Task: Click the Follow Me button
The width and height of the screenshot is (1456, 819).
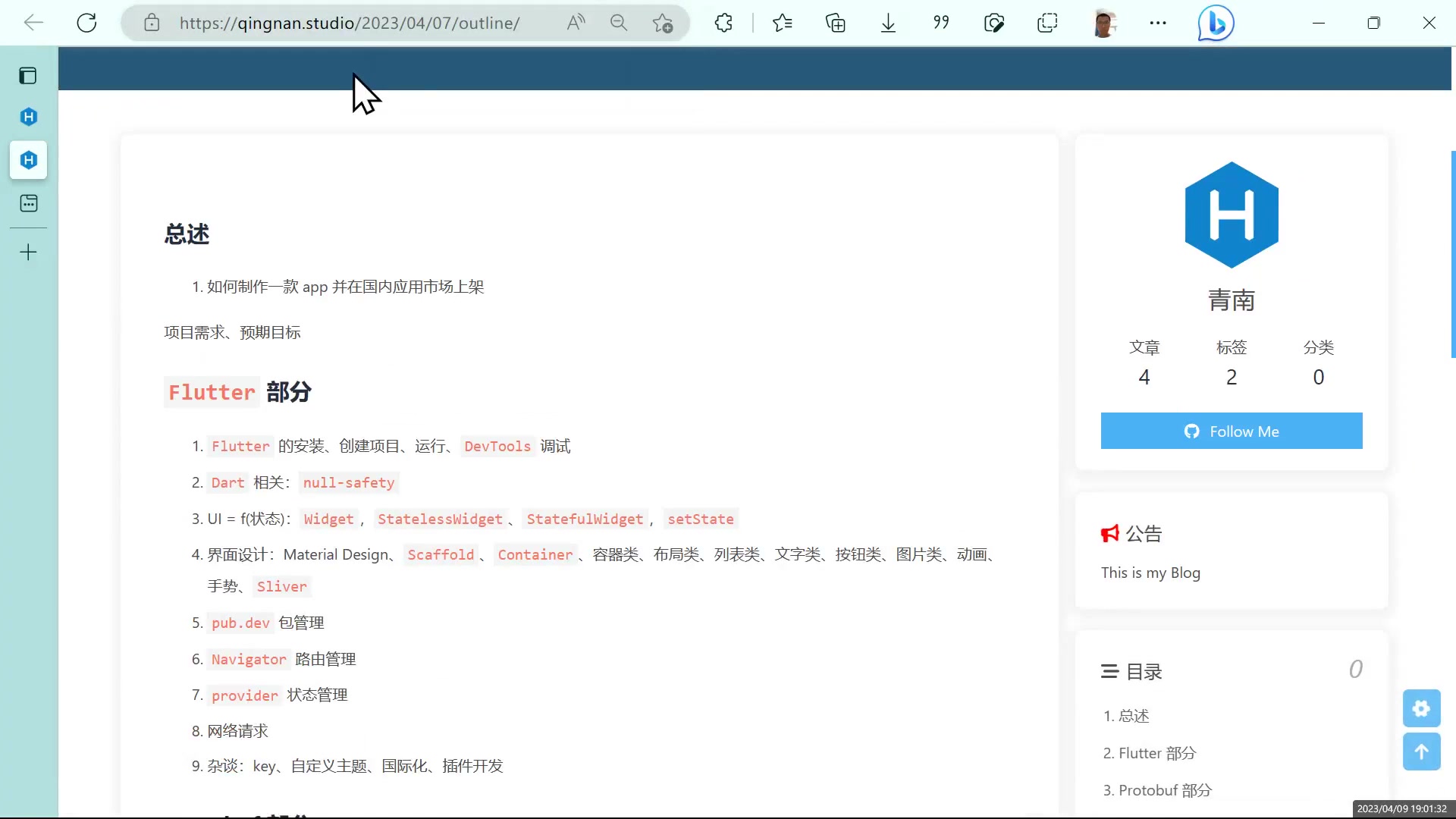Action: click(1232, 431)
